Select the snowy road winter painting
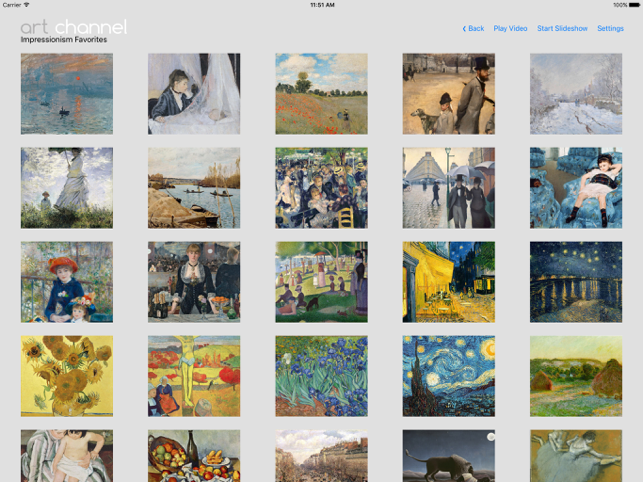This screenshot has height=482, width=643. (x=576, y=94)
